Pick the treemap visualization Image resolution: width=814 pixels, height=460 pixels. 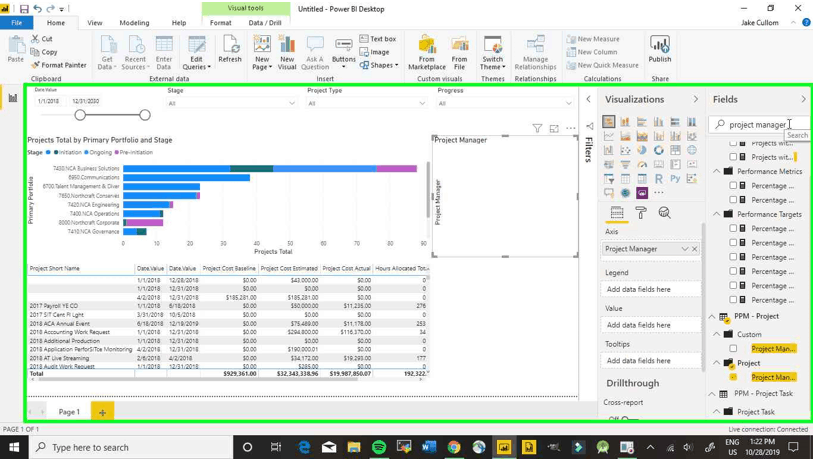click(675, 150)
